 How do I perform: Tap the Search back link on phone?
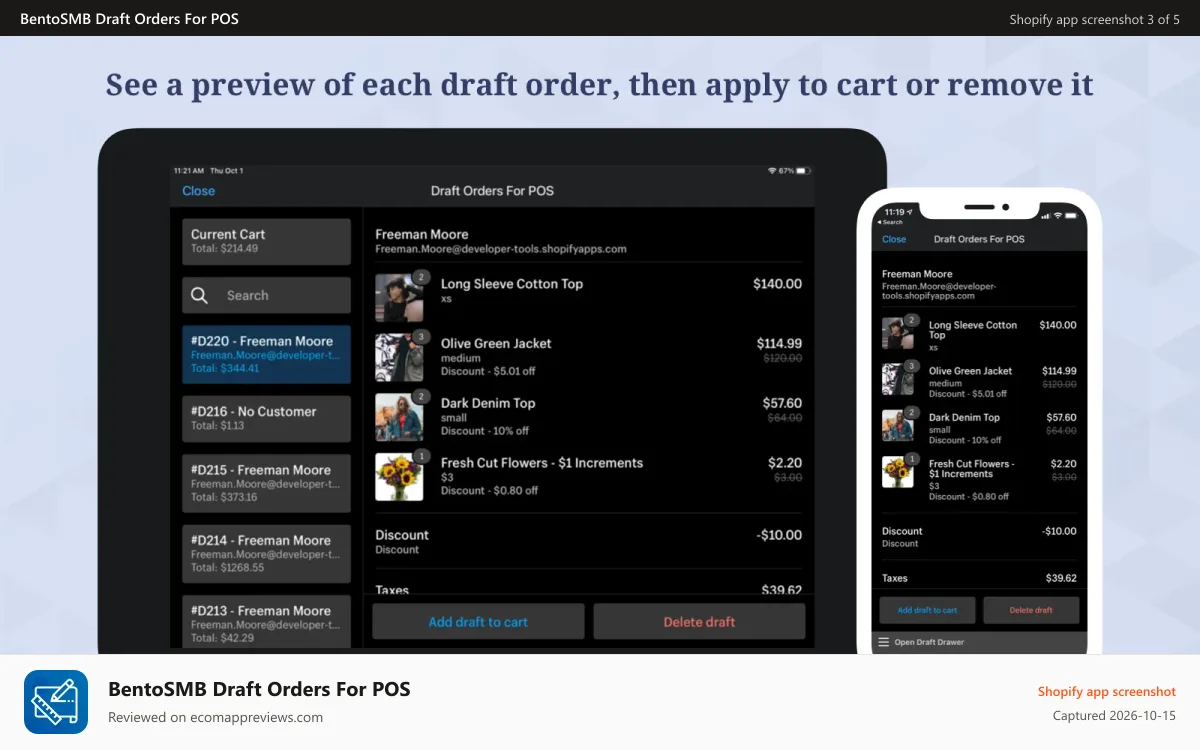tap(888, 222)
